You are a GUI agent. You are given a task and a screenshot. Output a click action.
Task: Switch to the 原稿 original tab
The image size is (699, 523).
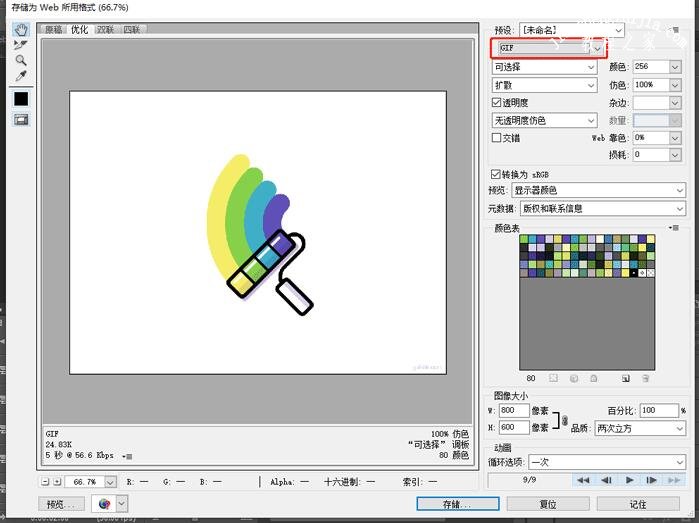pyautogui.click(x=54, y=30)
